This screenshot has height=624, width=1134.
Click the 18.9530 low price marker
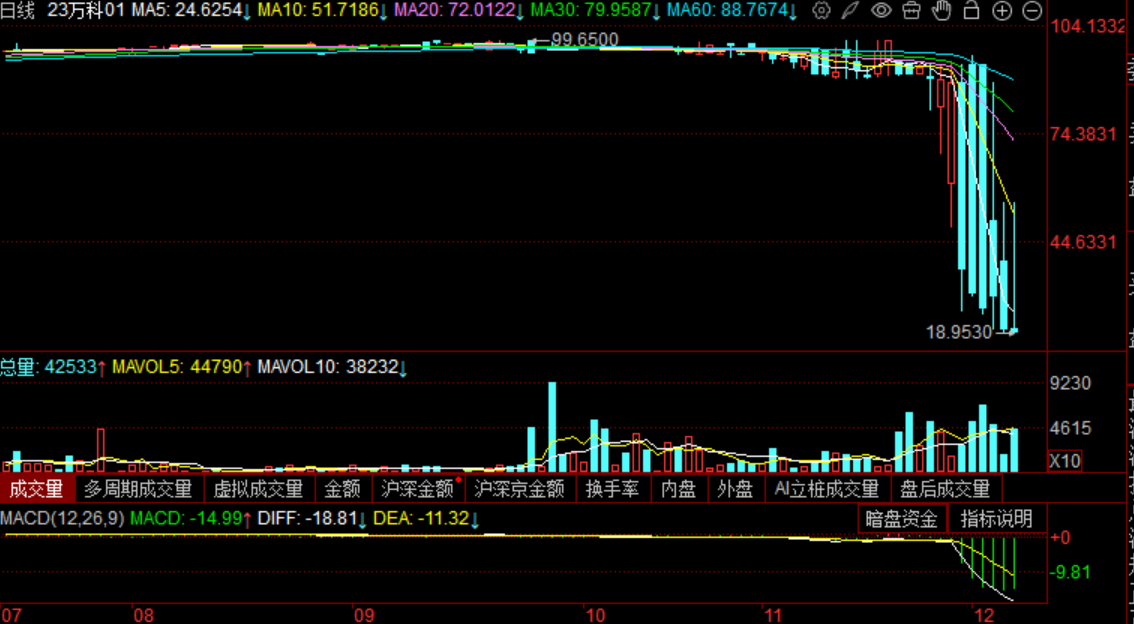tap(959, 332)
